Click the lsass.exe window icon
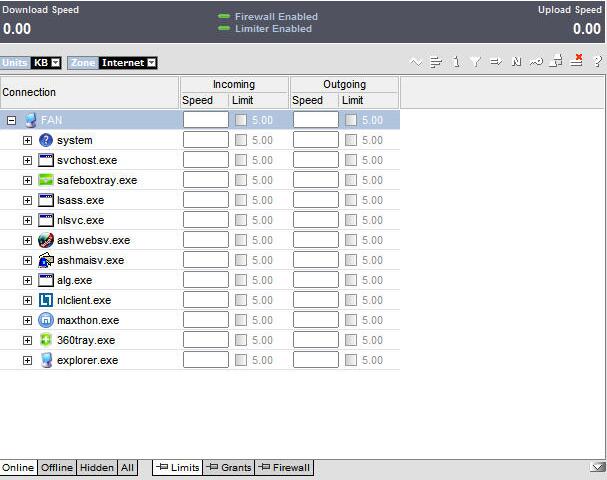The image size is (607, 480). [x=46, y=200]
